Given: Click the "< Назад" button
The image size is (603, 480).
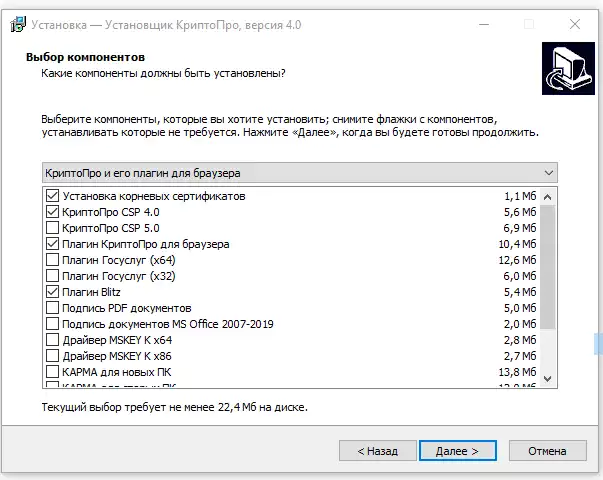Looking at the screenshot, I should pyautogui.click(x=378, y=450).
